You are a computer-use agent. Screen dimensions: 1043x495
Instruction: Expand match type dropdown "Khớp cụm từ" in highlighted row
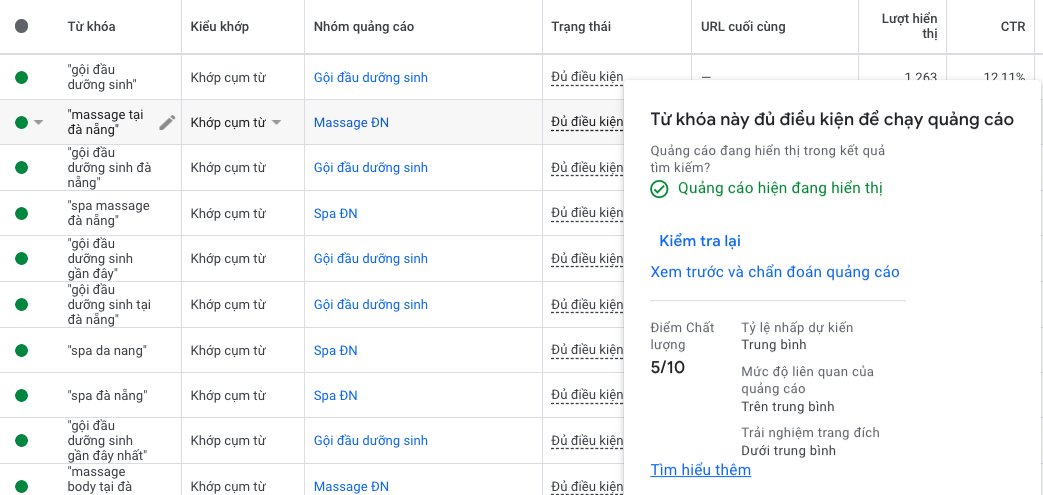(277, 123)
